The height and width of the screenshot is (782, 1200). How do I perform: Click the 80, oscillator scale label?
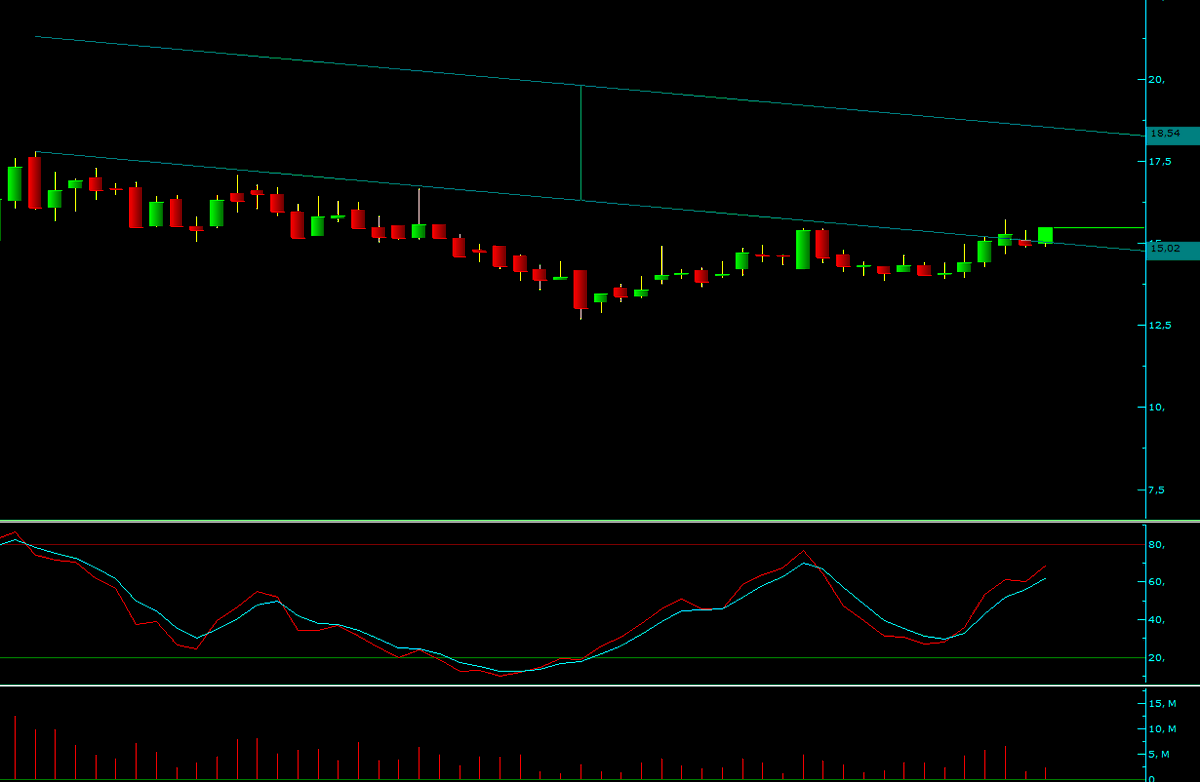(1157, 545)
